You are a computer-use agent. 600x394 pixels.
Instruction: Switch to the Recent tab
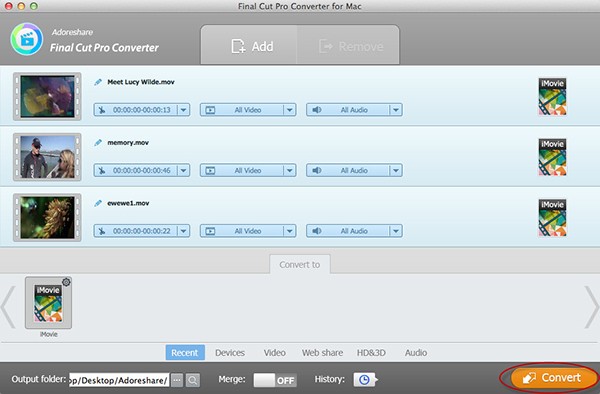[x=185, y=353]
